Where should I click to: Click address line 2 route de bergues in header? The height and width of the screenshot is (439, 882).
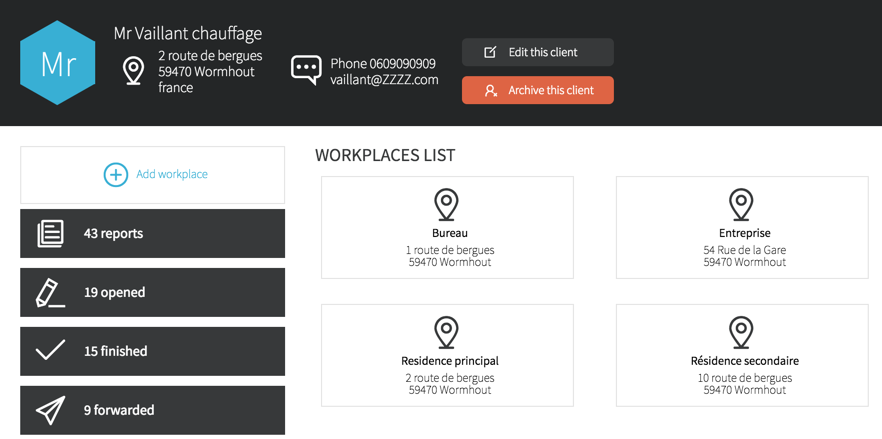210,56
